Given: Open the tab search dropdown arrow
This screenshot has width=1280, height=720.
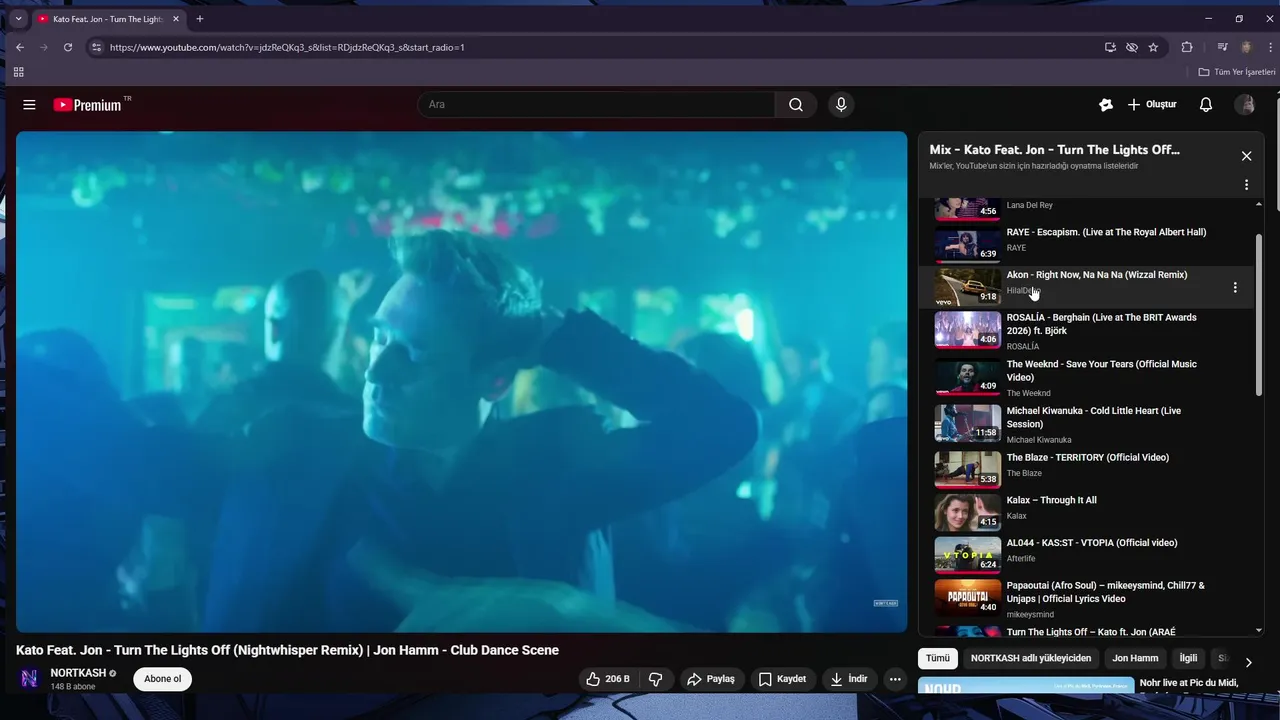Looking at the screenshot, I should pyautogui.click(x=18, y=19).
